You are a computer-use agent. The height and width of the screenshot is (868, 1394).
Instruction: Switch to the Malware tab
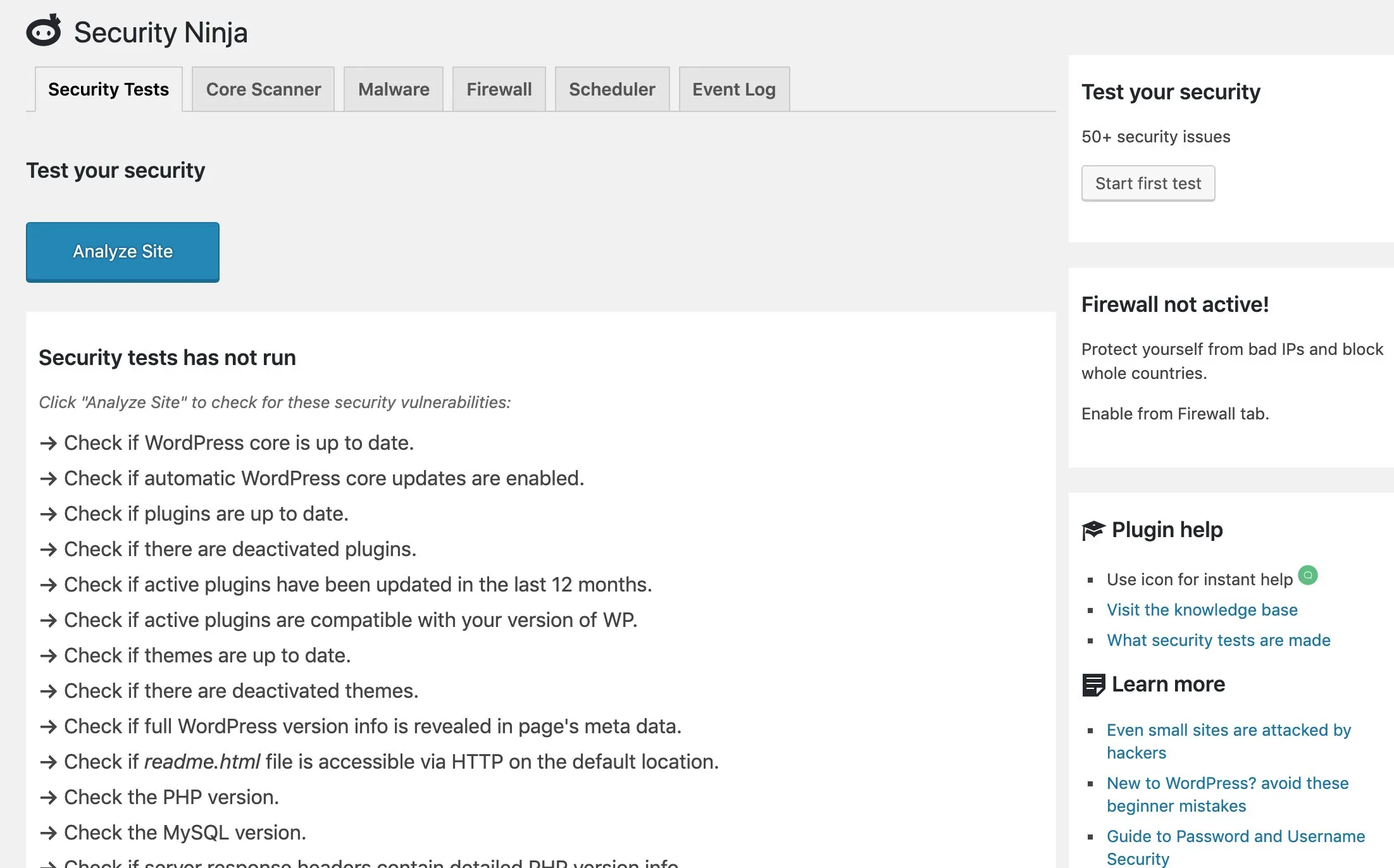[x=394, y=89]
